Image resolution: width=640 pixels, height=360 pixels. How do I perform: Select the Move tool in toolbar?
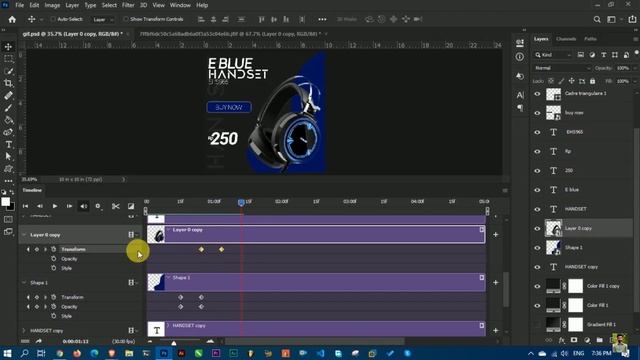8,47
